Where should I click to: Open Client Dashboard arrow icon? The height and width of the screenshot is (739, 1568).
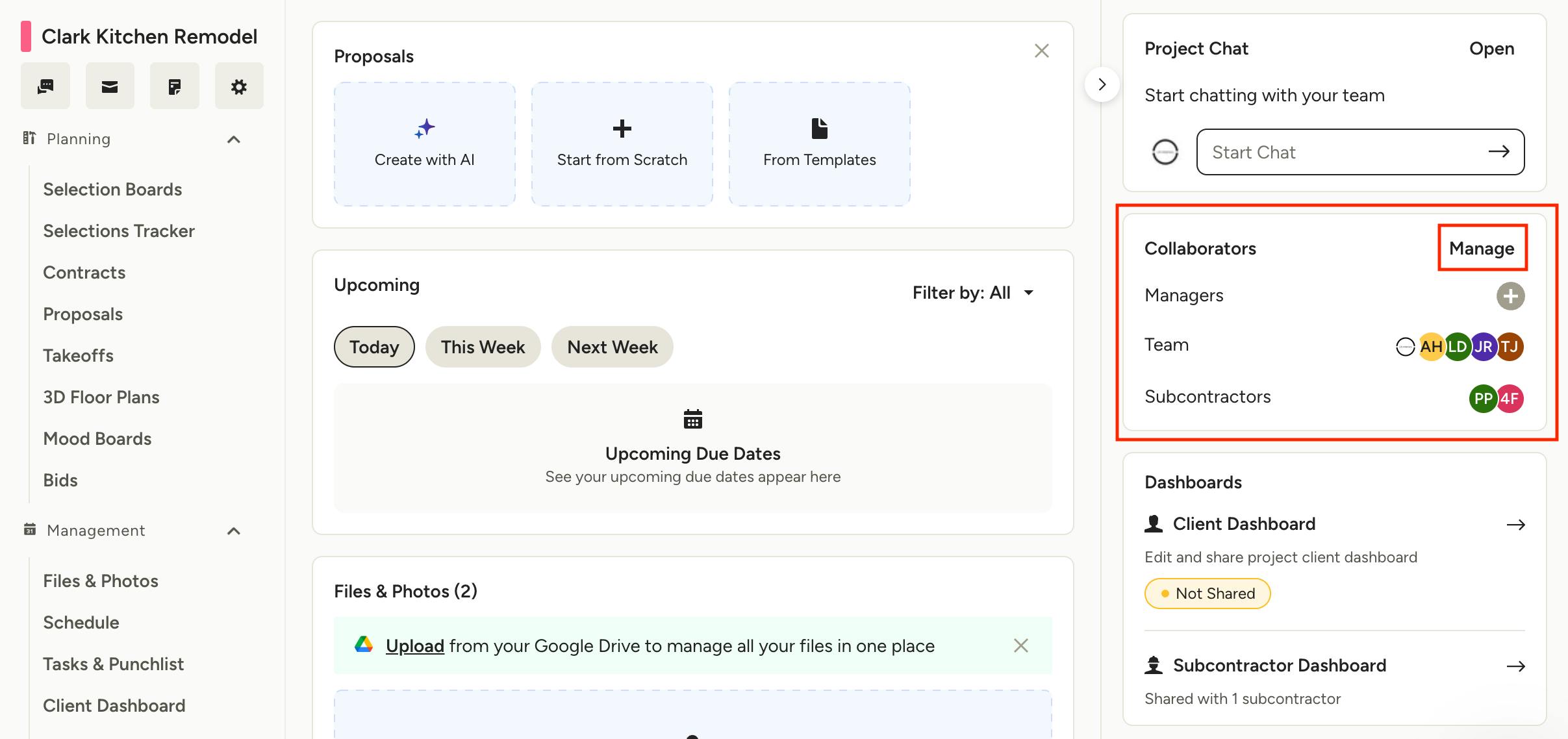[x=1515, y=525]
